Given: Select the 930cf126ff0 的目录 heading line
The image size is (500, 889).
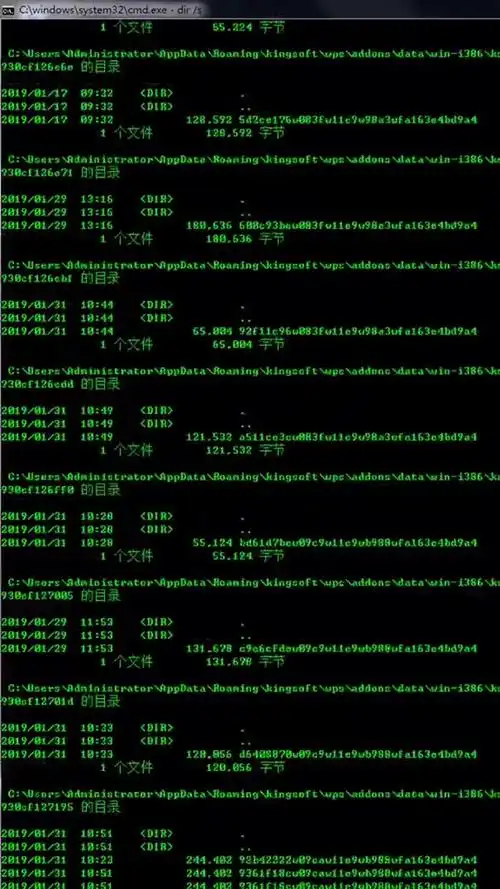Looking at the screenshot, I should [61, 490].
